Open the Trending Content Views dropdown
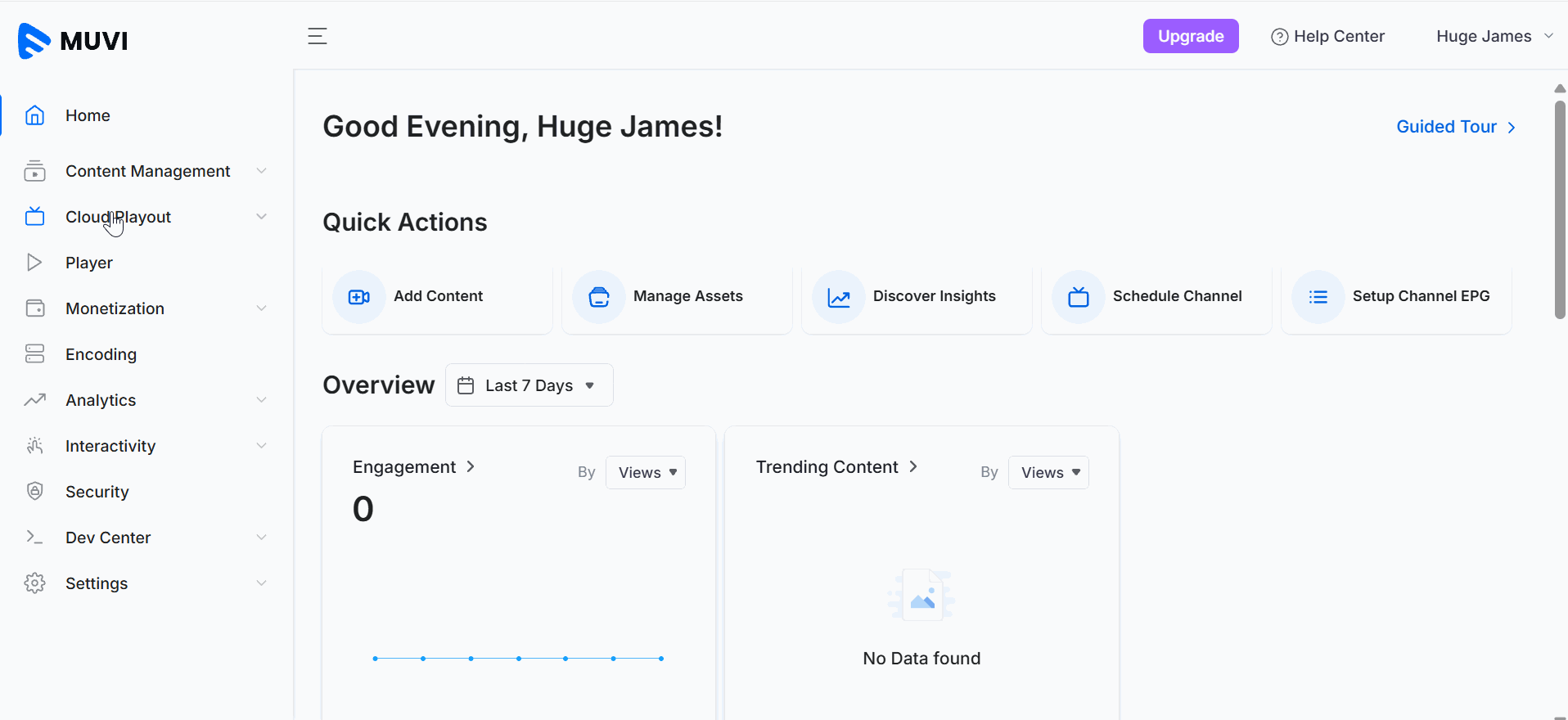This screenshot has width=1568, height=720. pyautogui.click(x=1048, y=473)
